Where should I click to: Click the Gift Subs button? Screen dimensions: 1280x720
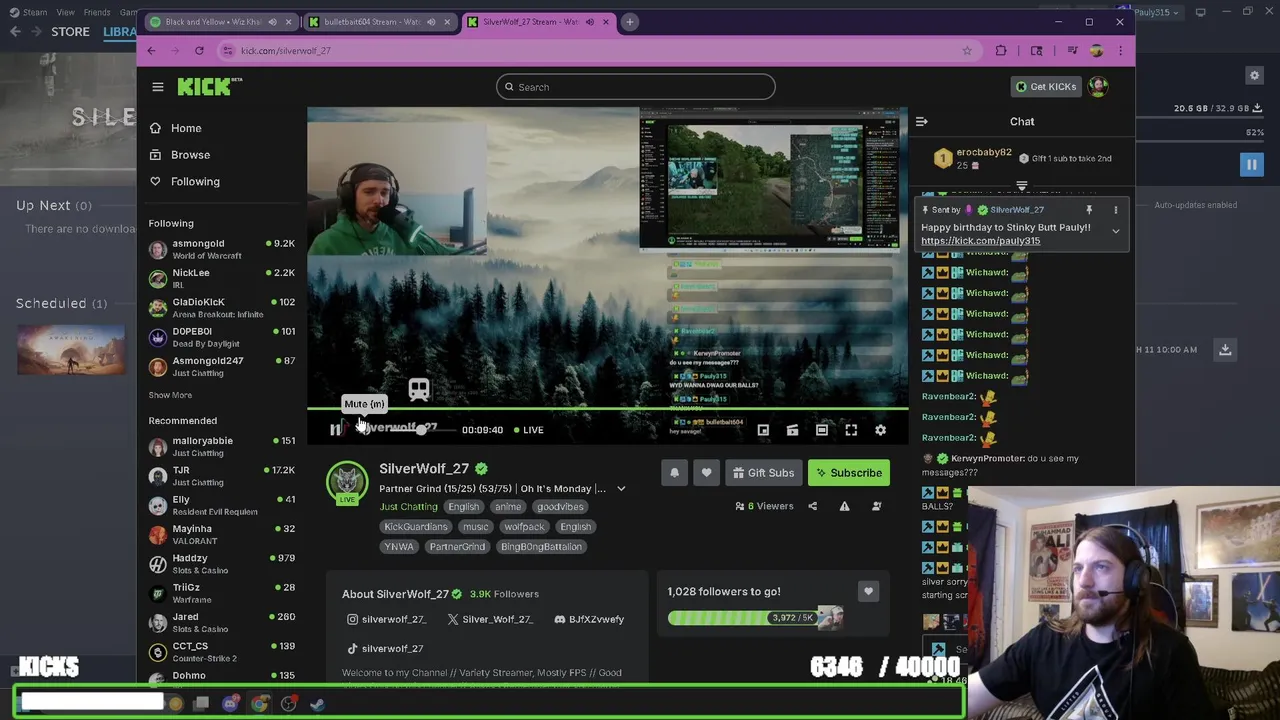[763, 473]
